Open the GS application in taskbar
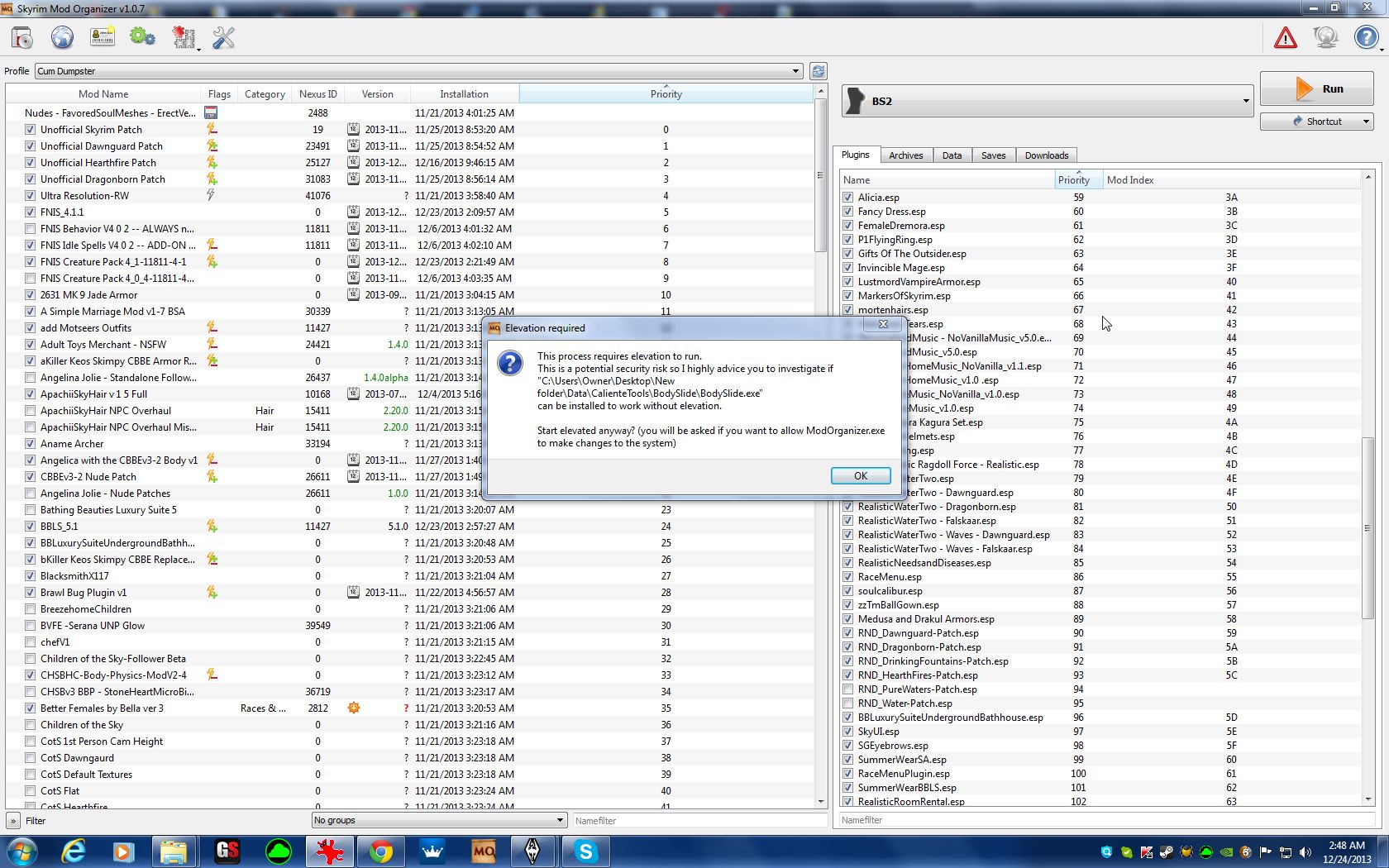 [227, 851]
